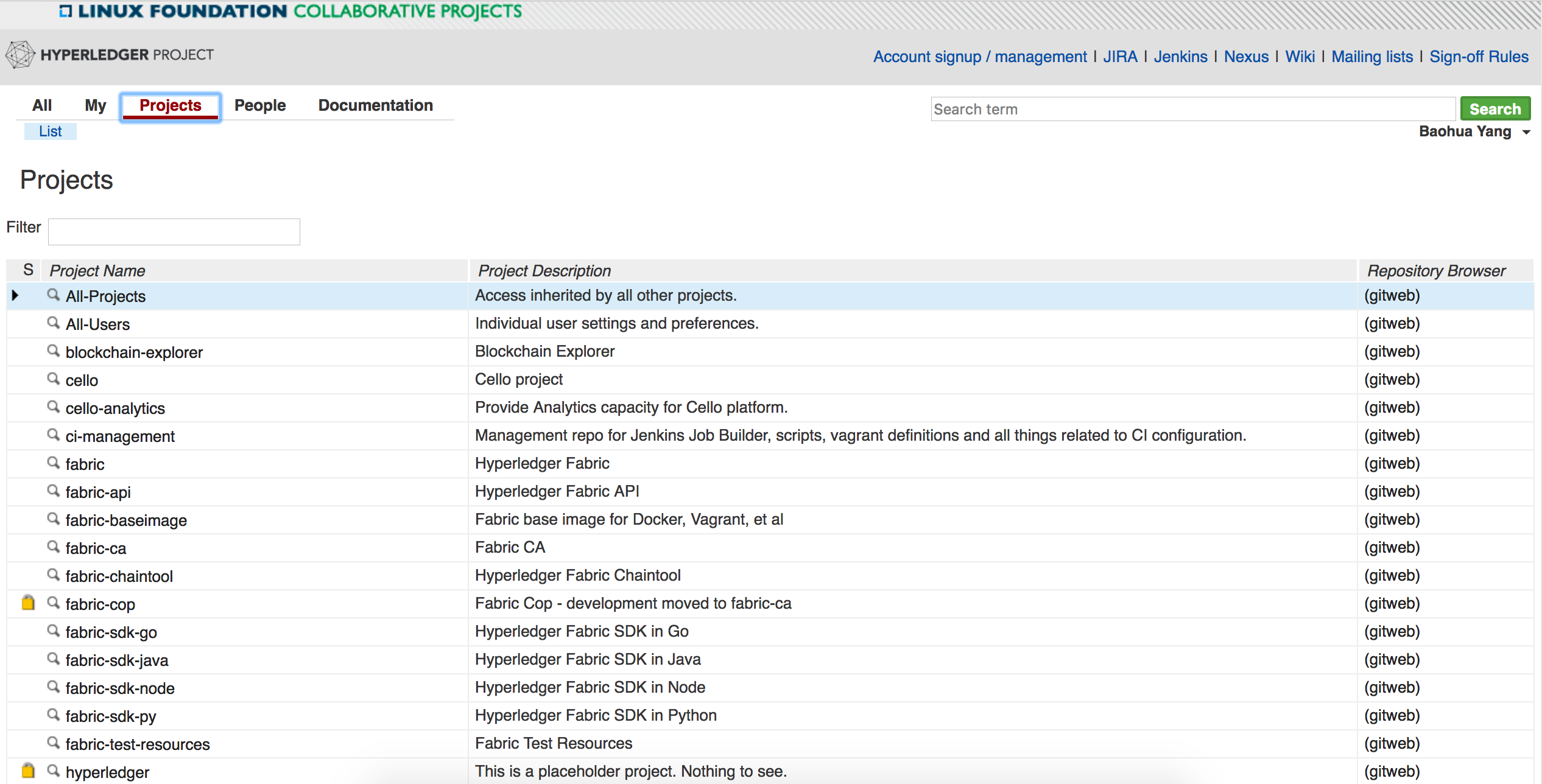Open the ci-management project name
The image size is (1542, 784).
[x=120, y=436]
